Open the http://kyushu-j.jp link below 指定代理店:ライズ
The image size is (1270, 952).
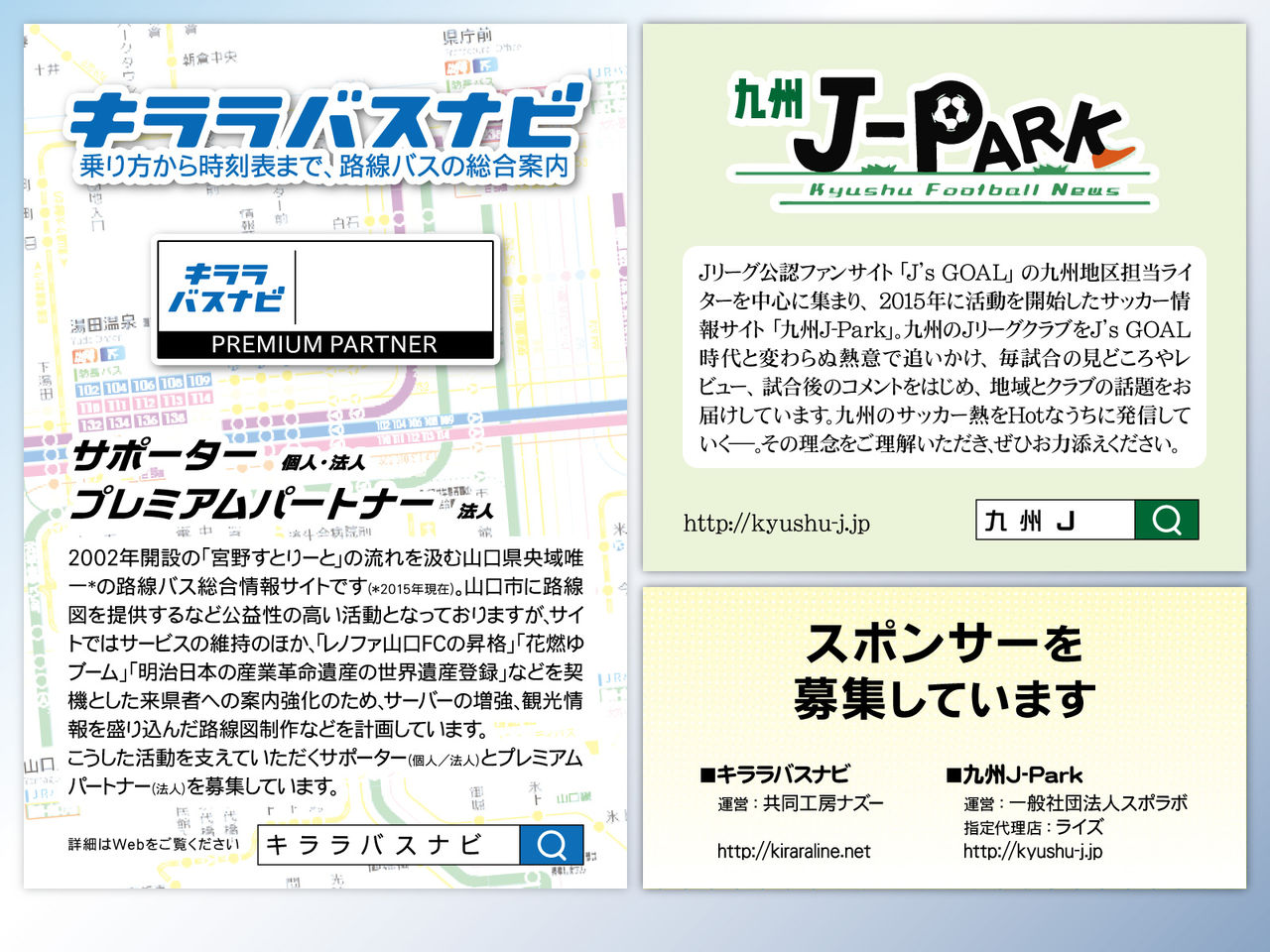tap(1032, 850)
